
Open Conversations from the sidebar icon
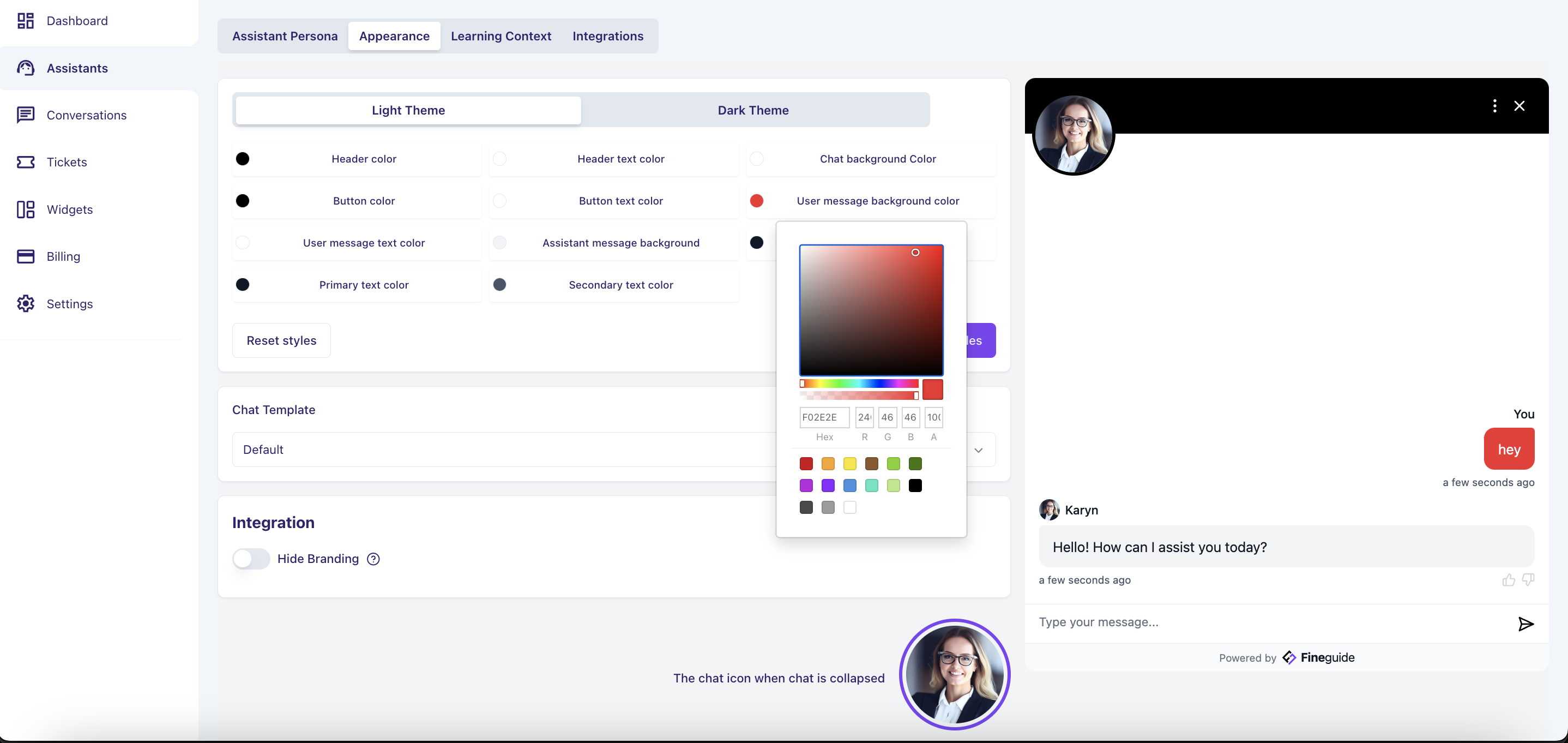(x=26, y=115)
